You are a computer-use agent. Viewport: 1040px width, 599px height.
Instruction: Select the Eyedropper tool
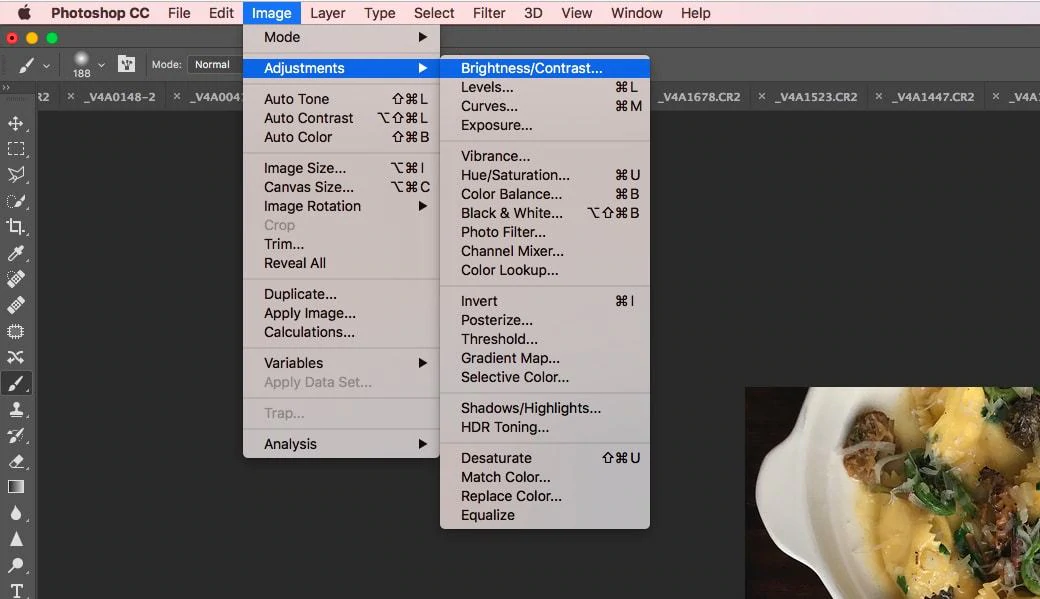click(x=16, y=253)
